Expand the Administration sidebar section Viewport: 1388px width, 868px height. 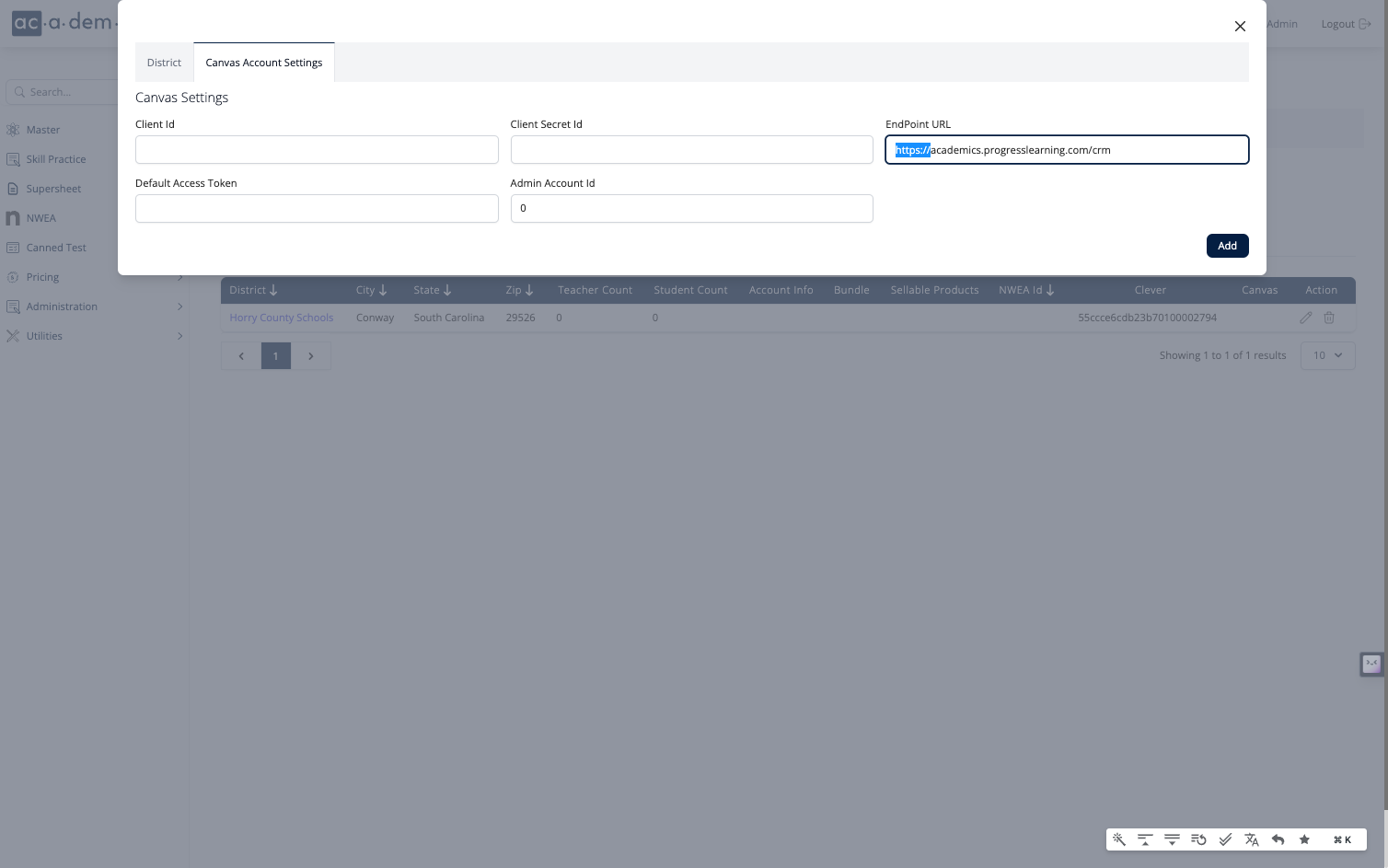(x=95, y=307)
